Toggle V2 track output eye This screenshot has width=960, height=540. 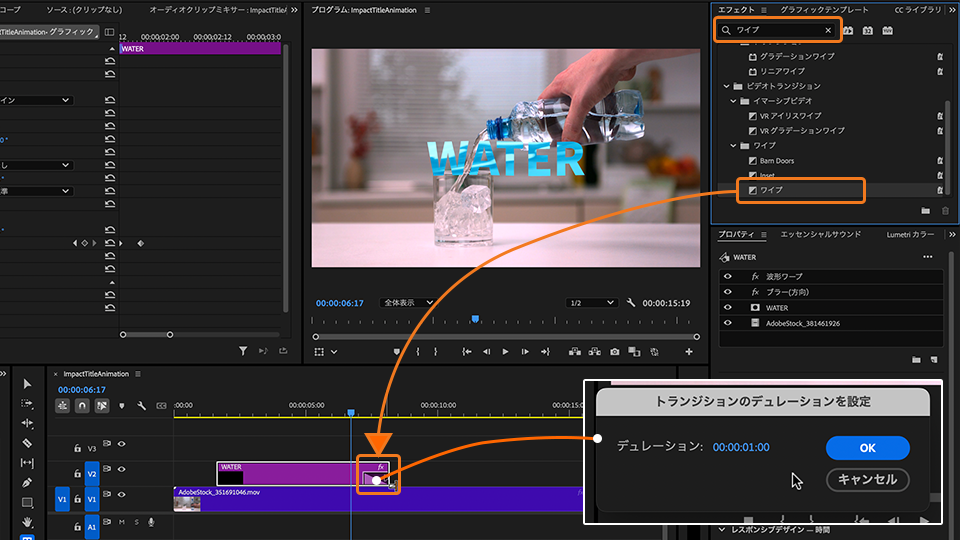(121, 469)
